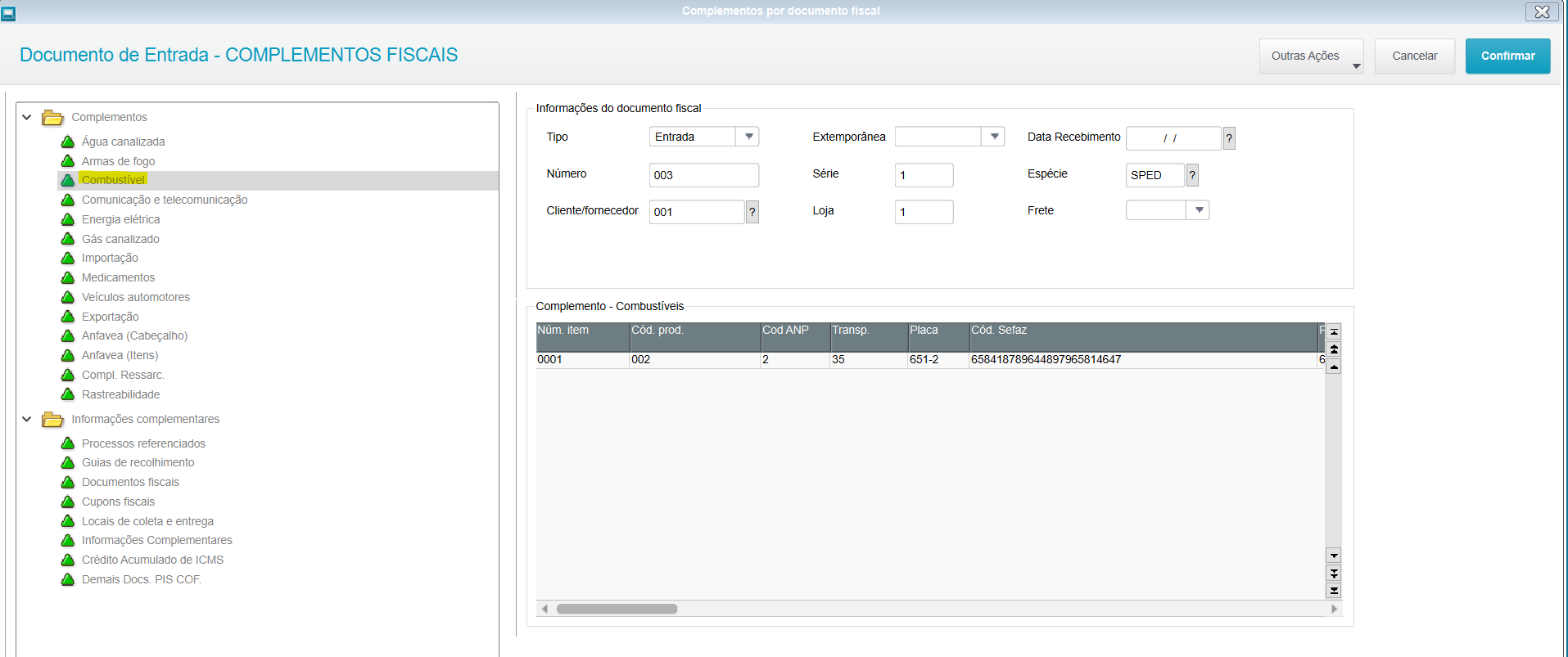Click the Cód. prod. cell 002
Screen dimensions: 1568x657
pos(694,360)
